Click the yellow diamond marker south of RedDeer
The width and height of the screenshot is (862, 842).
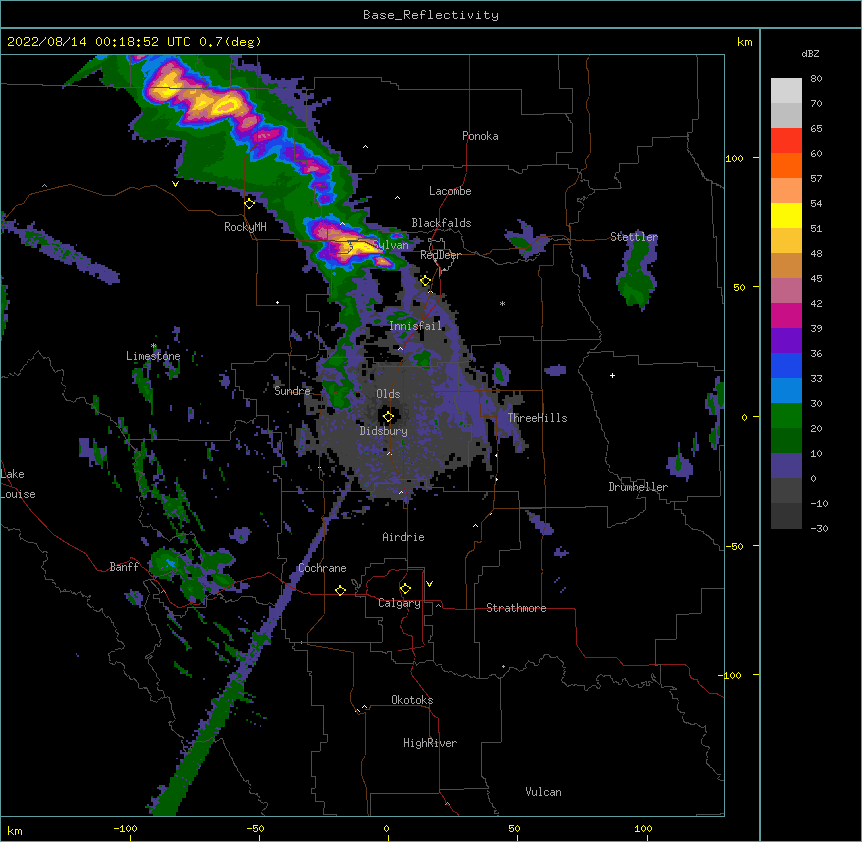tap(425, 281)
